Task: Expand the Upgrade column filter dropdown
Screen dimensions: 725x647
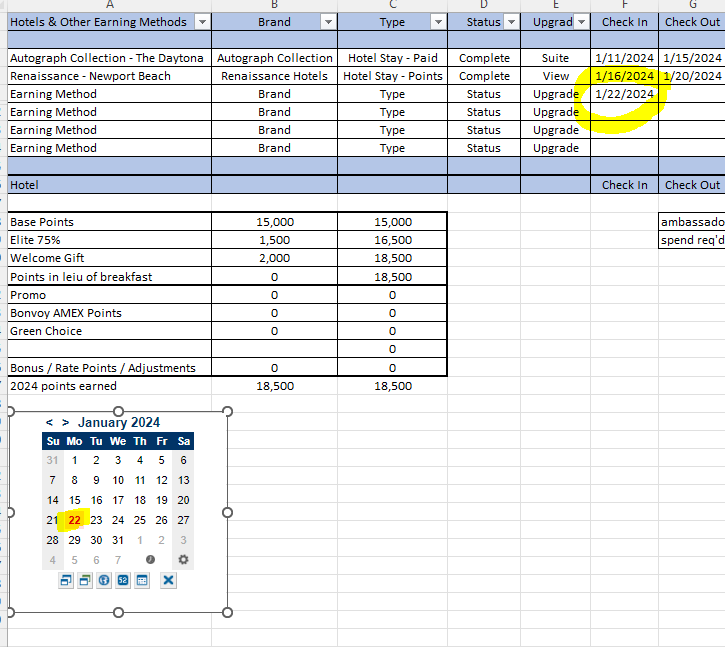Action: tap(581, 22)
